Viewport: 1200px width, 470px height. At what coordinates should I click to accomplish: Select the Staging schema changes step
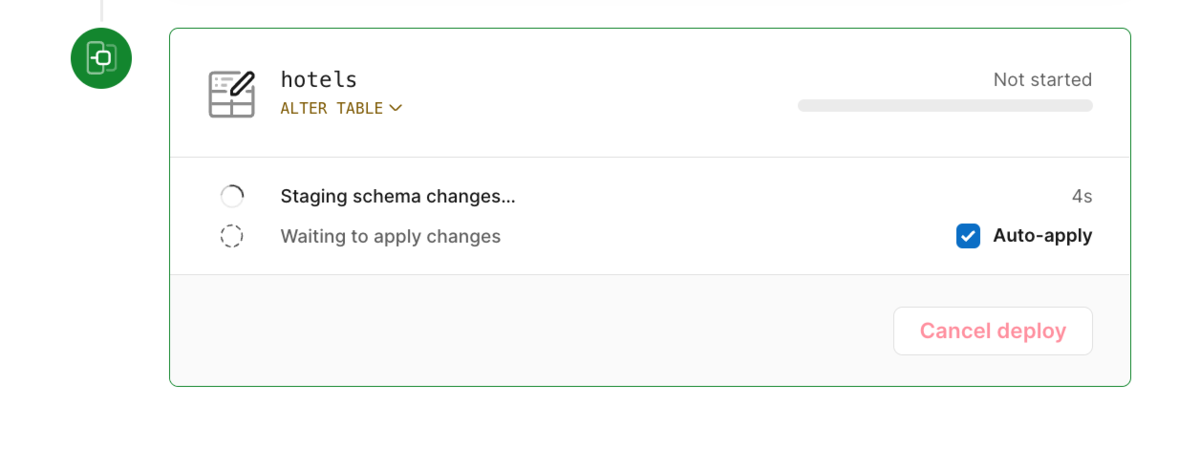tap(398, 196)
